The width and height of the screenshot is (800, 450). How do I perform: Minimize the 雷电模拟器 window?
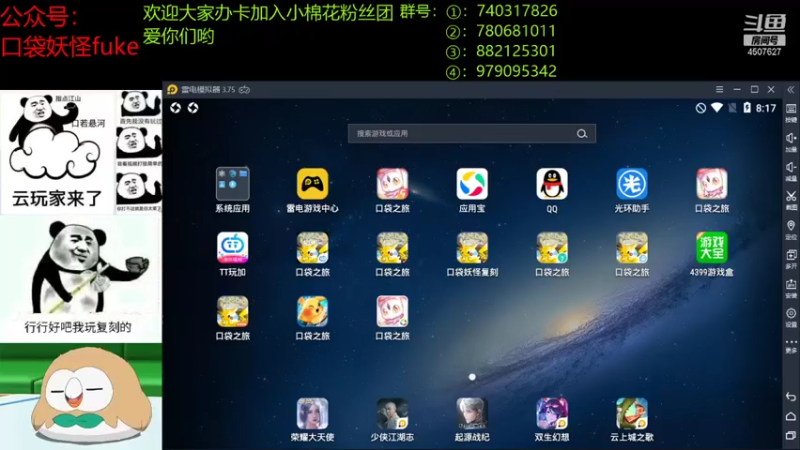pyautogui.click(x=737, y=89)
